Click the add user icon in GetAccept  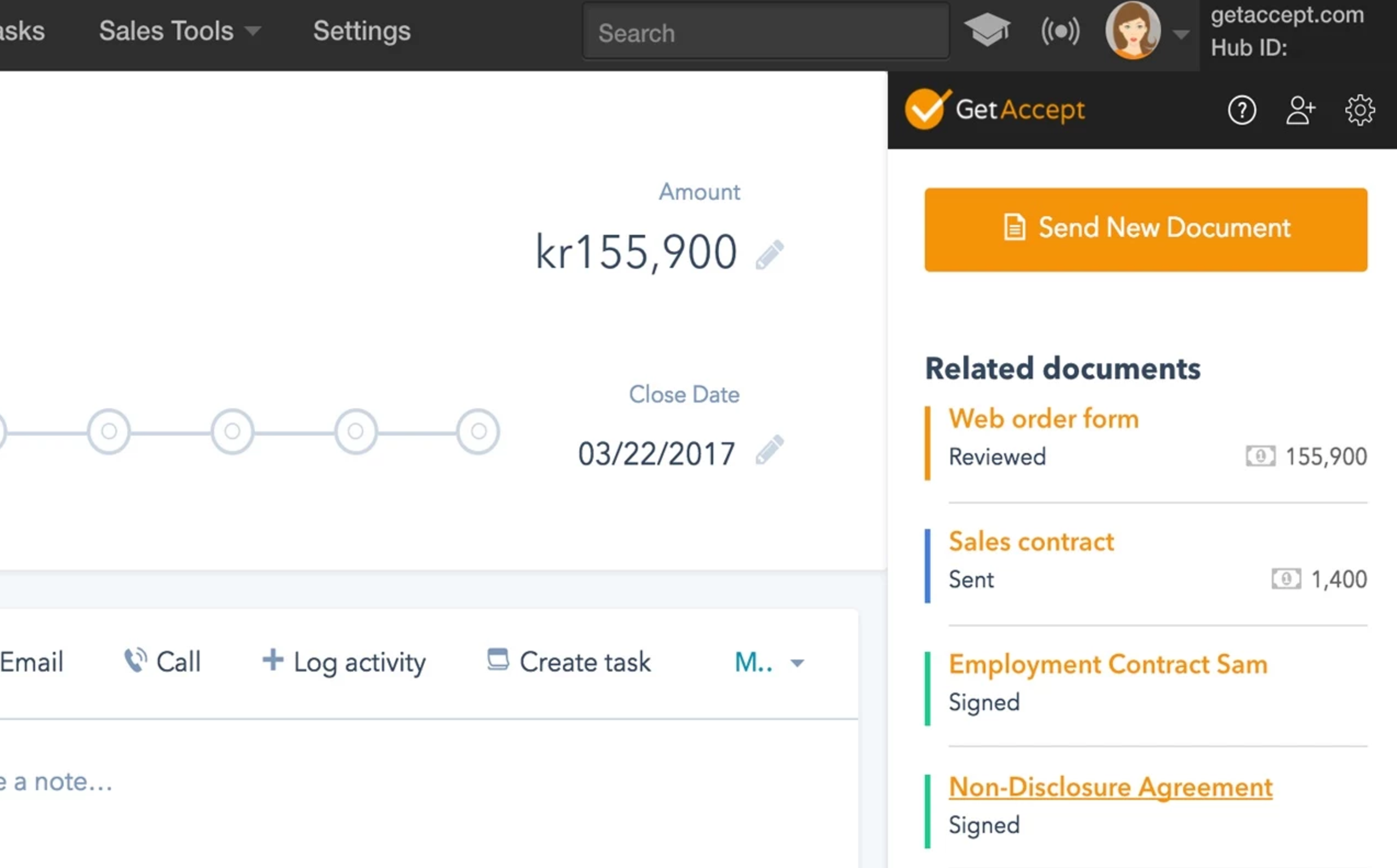click(x=1300, y=110)
